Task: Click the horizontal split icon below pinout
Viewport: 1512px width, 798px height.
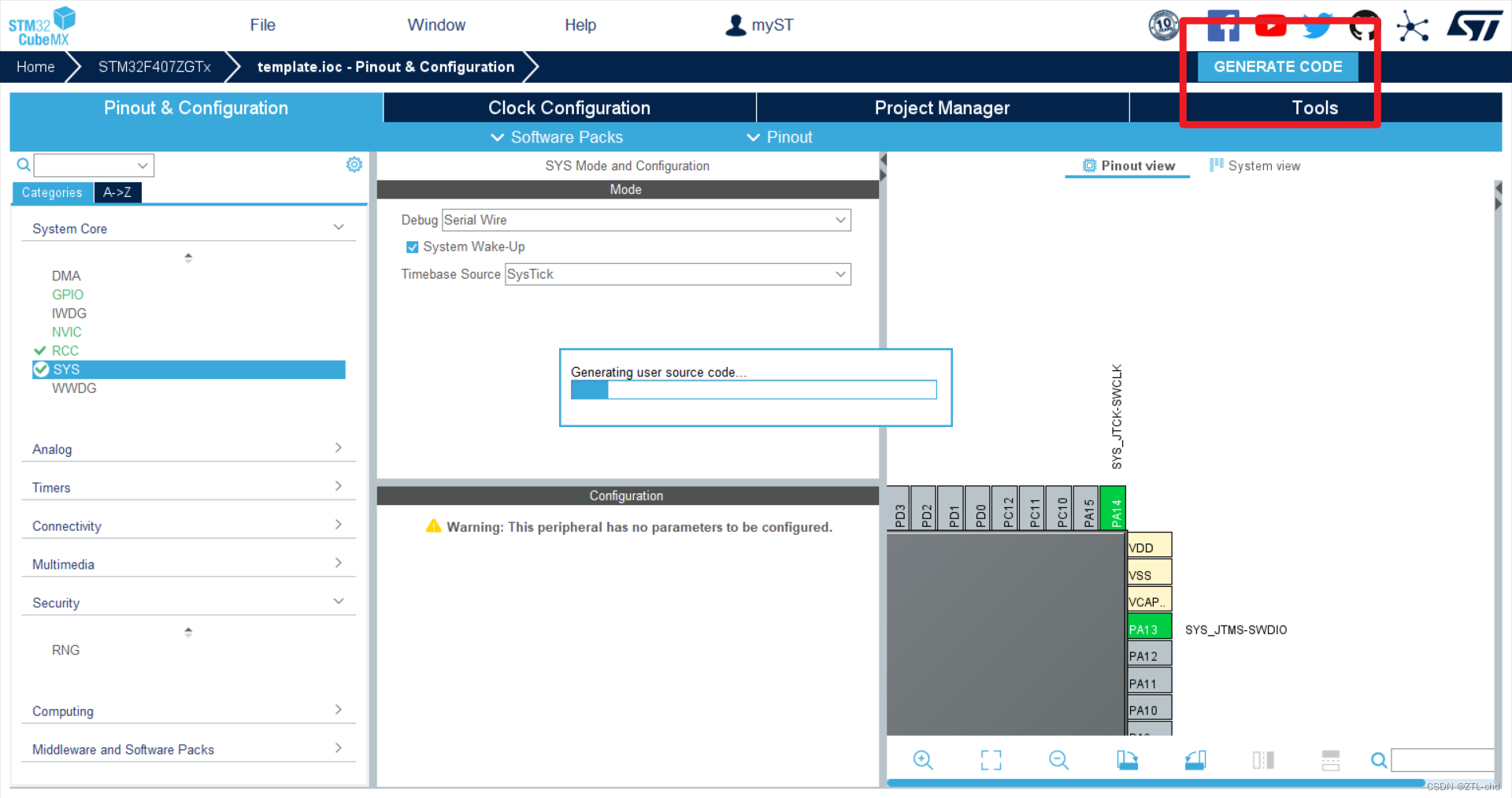Action: click(1331, 759)
